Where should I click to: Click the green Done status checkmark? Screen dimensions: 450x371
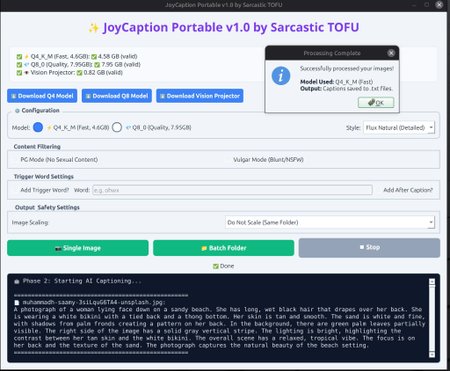[216, 266]
